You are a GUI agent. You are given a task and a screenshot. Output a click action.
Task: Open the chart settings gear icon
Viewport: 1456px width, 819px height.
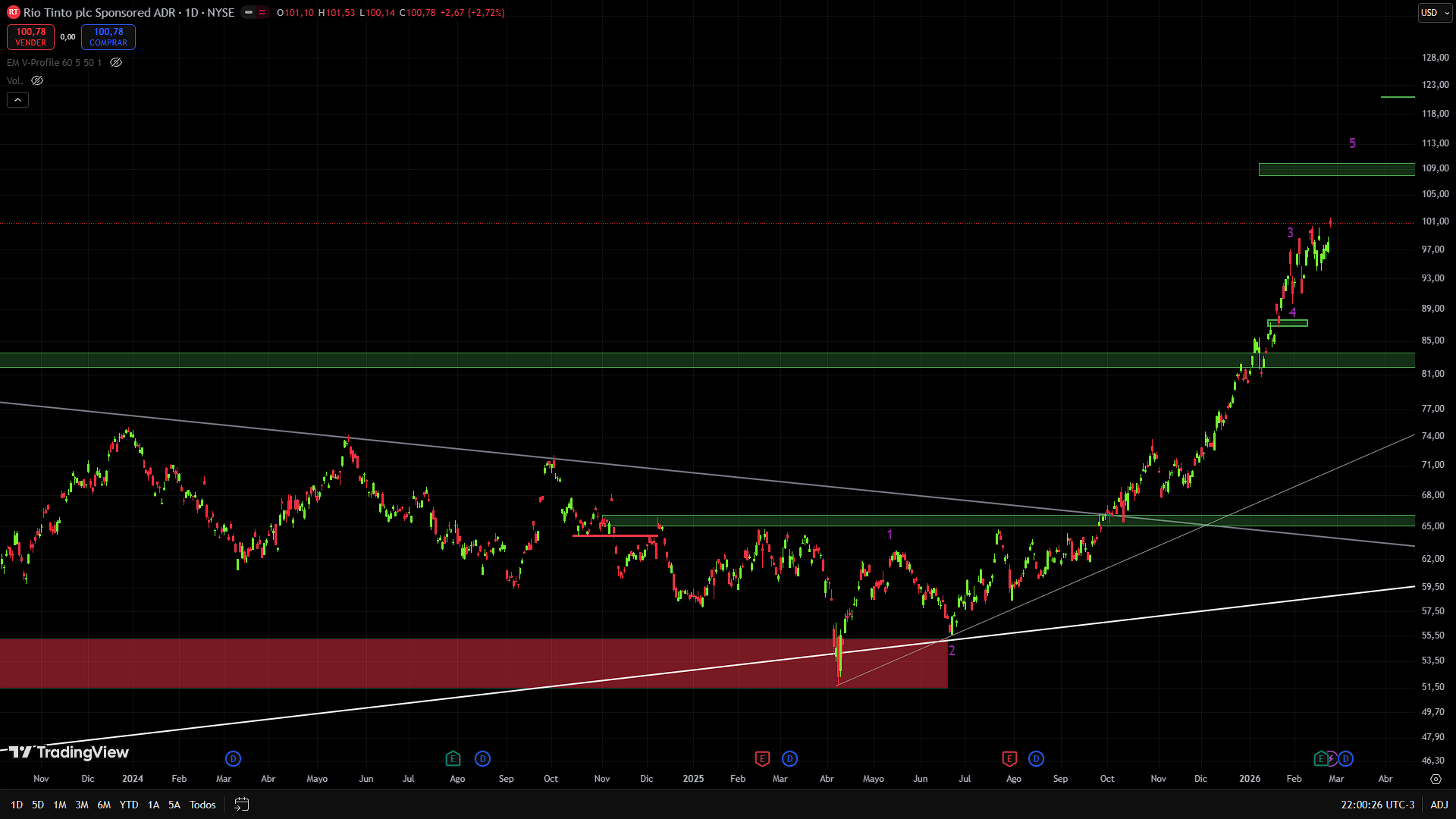click(1436, 779)
